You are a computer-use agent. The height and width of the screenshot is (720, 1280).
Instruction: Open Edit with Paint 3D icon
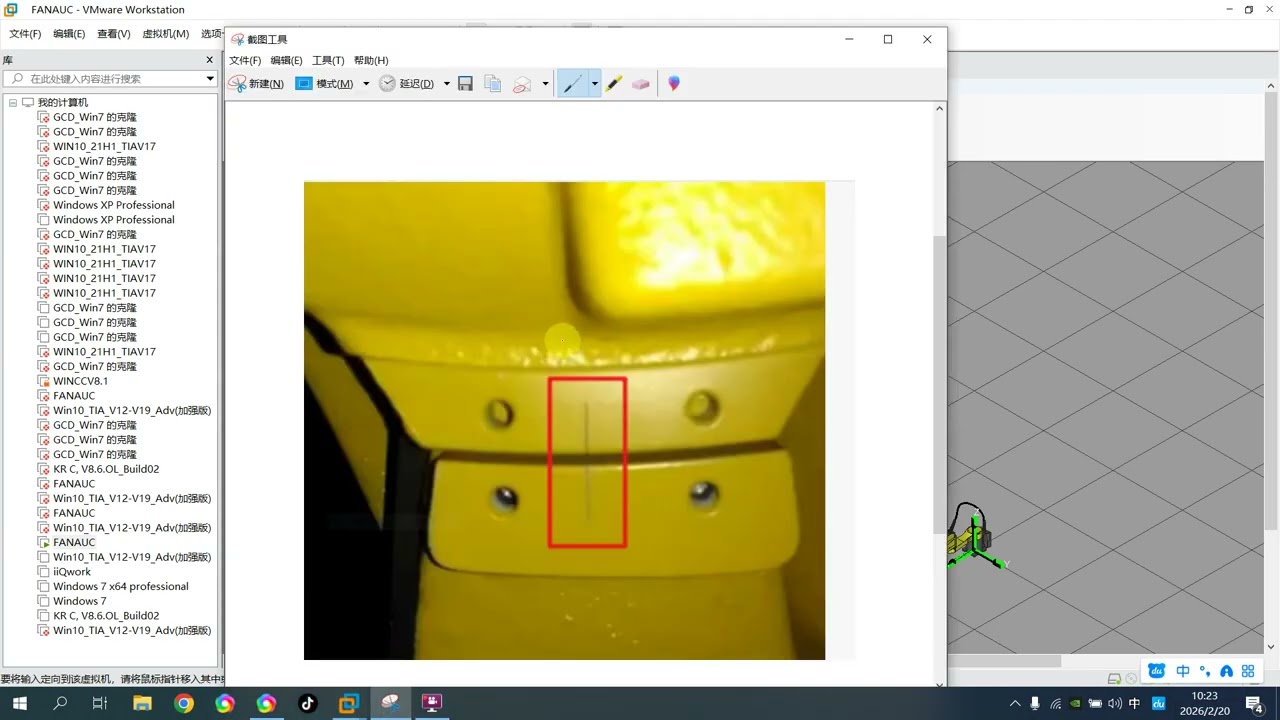coord(674,84)
